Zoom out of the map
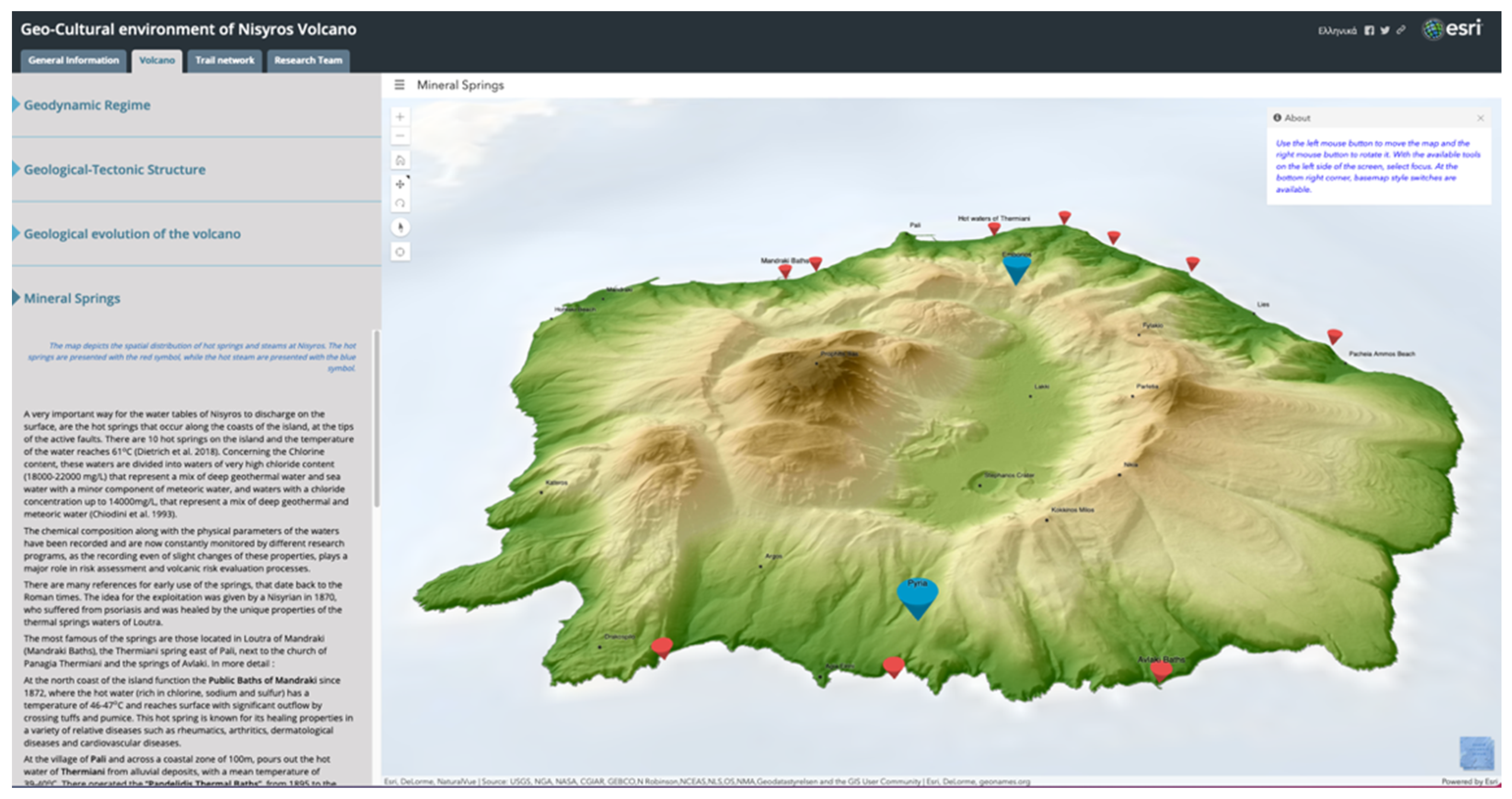The height and width of the screenshot is (799, 1512). (400, 136)
